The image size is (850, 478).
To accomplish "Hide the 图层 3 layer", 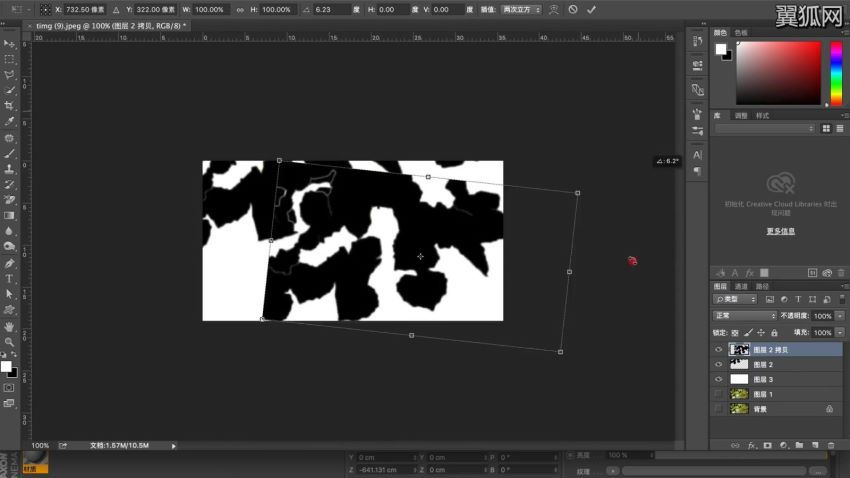I will click(718, 380).
